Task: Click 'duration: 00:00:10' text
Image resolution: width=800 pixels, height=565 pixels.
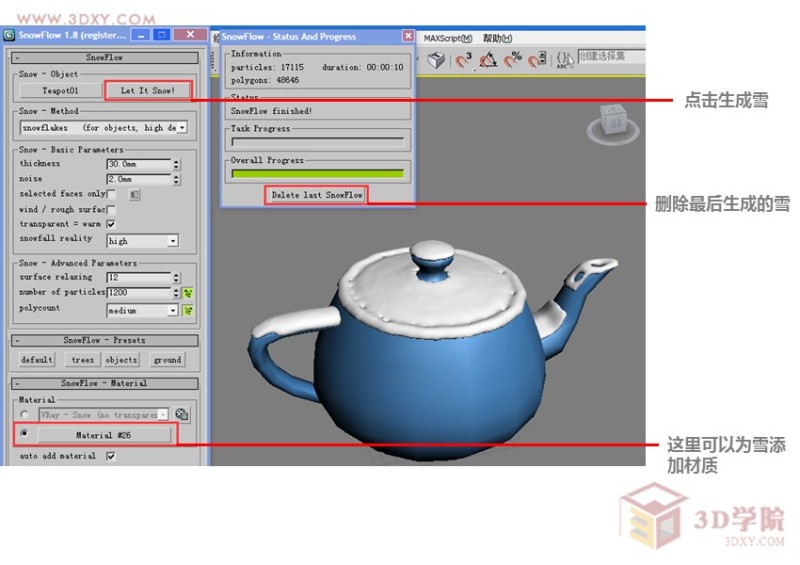Action: point(363,67)
